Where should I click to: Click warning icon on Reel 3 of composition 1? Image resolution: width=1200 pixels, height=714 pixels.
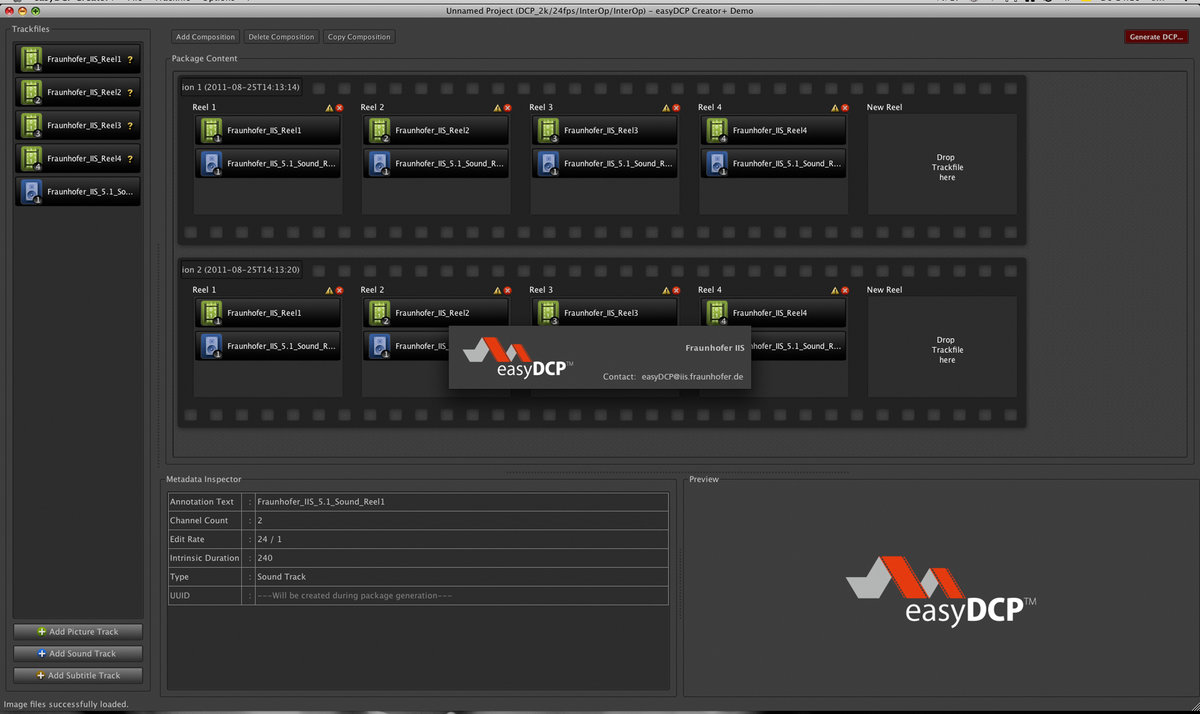666,107
